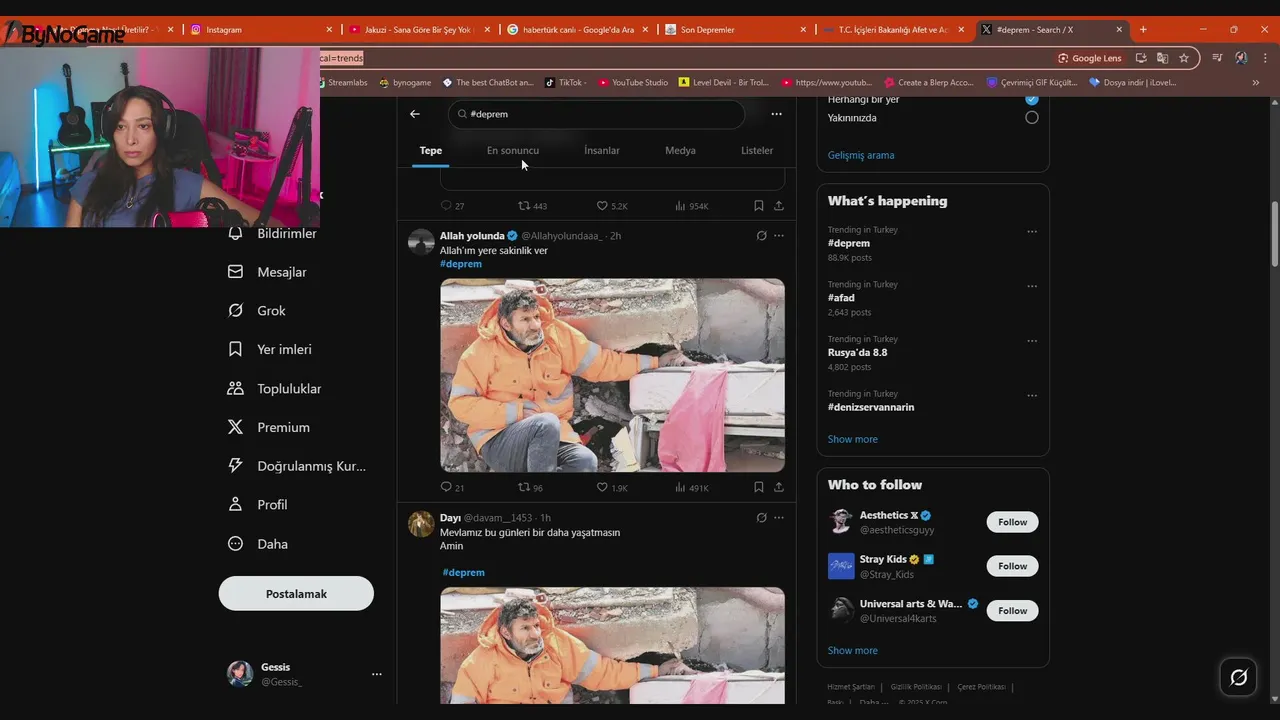The width and height of the screenshot is (1280, 720).
Task: Open Bildirimler in the sidebar
Action: (x=272, y=233)
